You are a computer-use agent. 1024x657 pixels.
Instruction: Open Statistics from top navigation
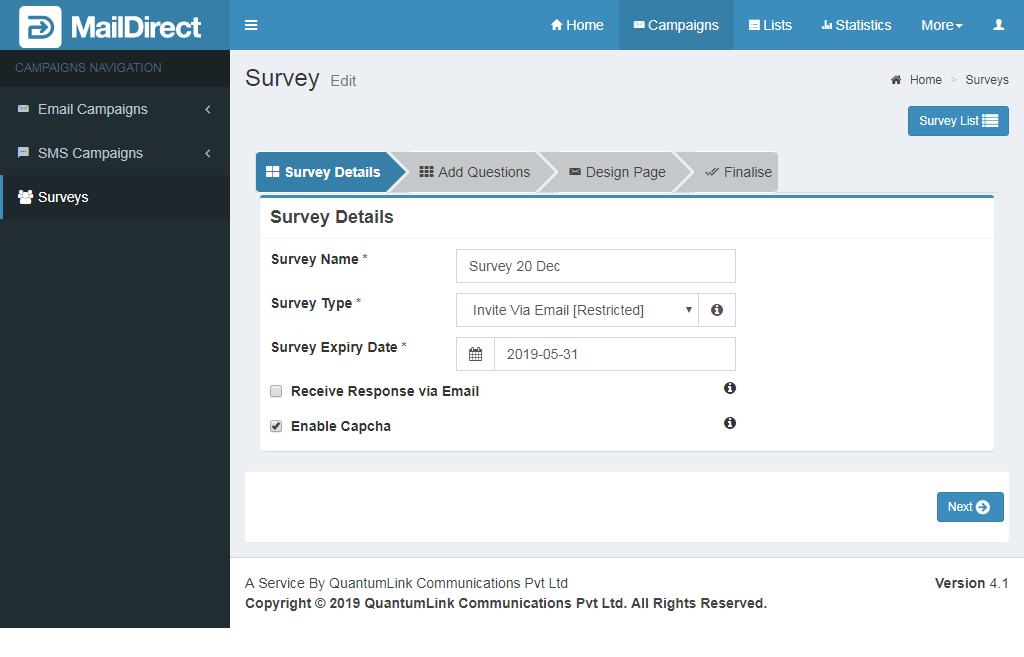pyautogui.click(x=856, y=25)
